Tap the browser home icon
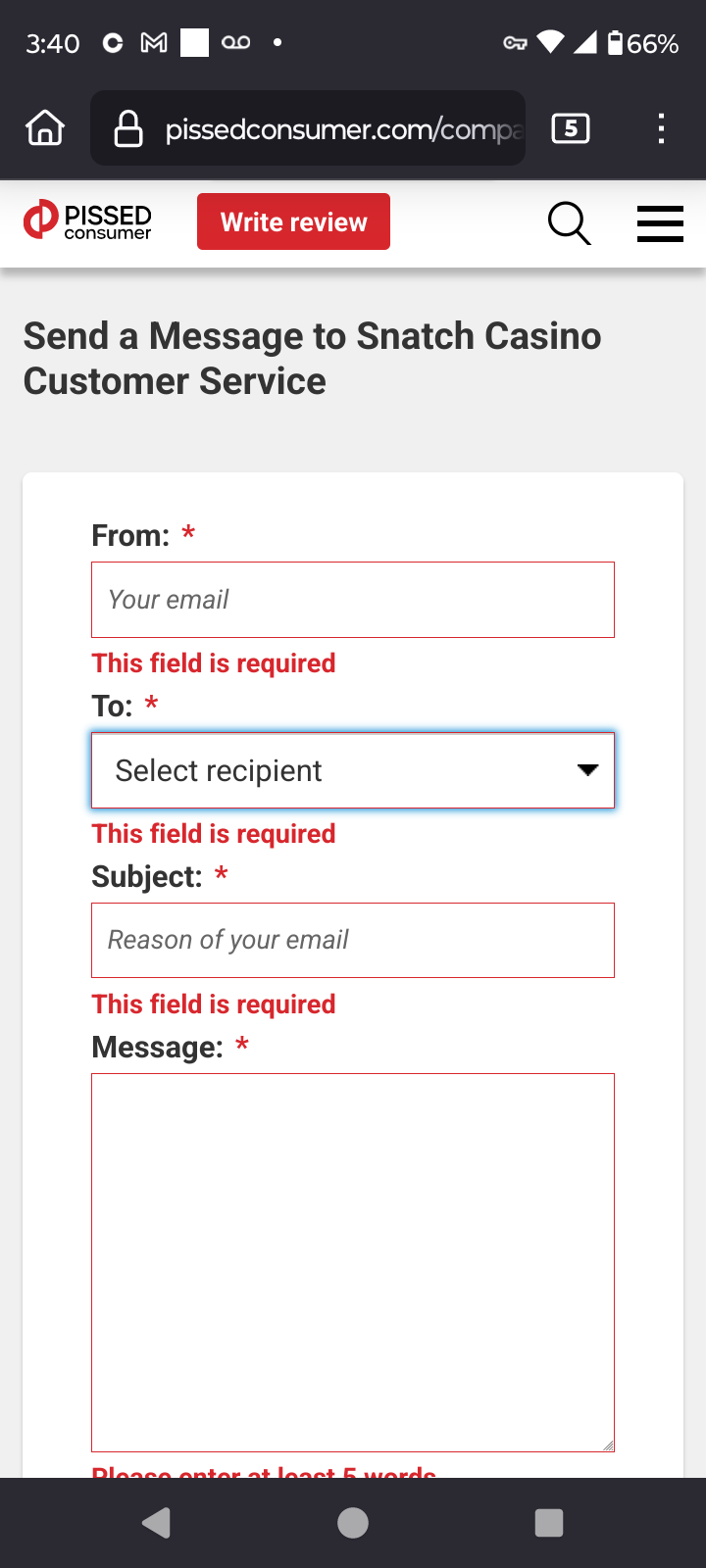The height and width of the screenshot is (1568, 706). 45,128
